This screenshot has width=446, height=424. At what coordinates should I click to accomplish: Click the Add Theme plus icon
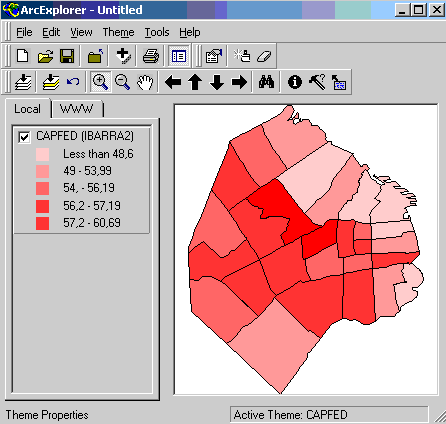(x=123, y=56)
